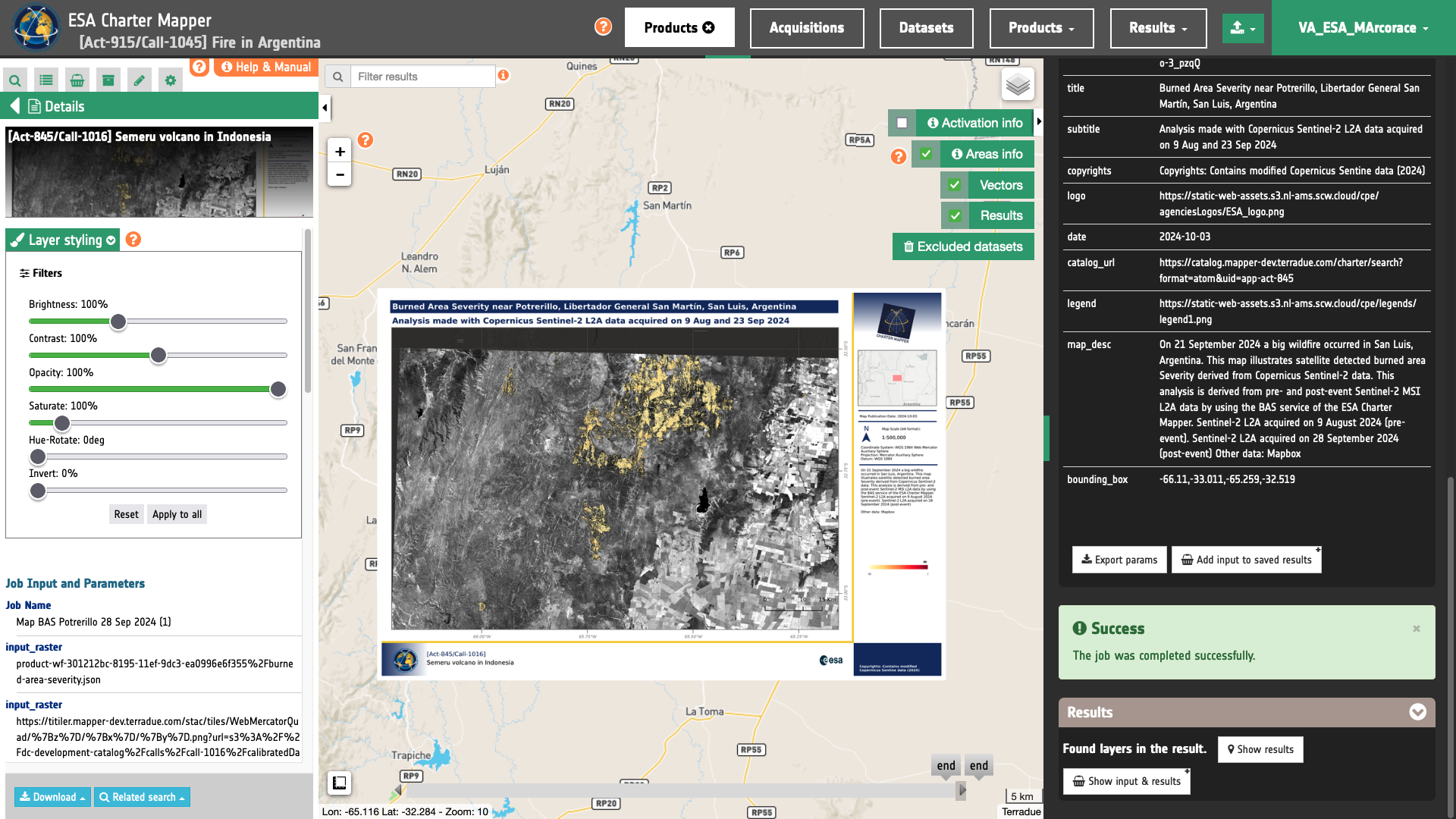Viewport: 1456px width, 819px height.
Task: Zoom out on the map
Action: [340, 174]
